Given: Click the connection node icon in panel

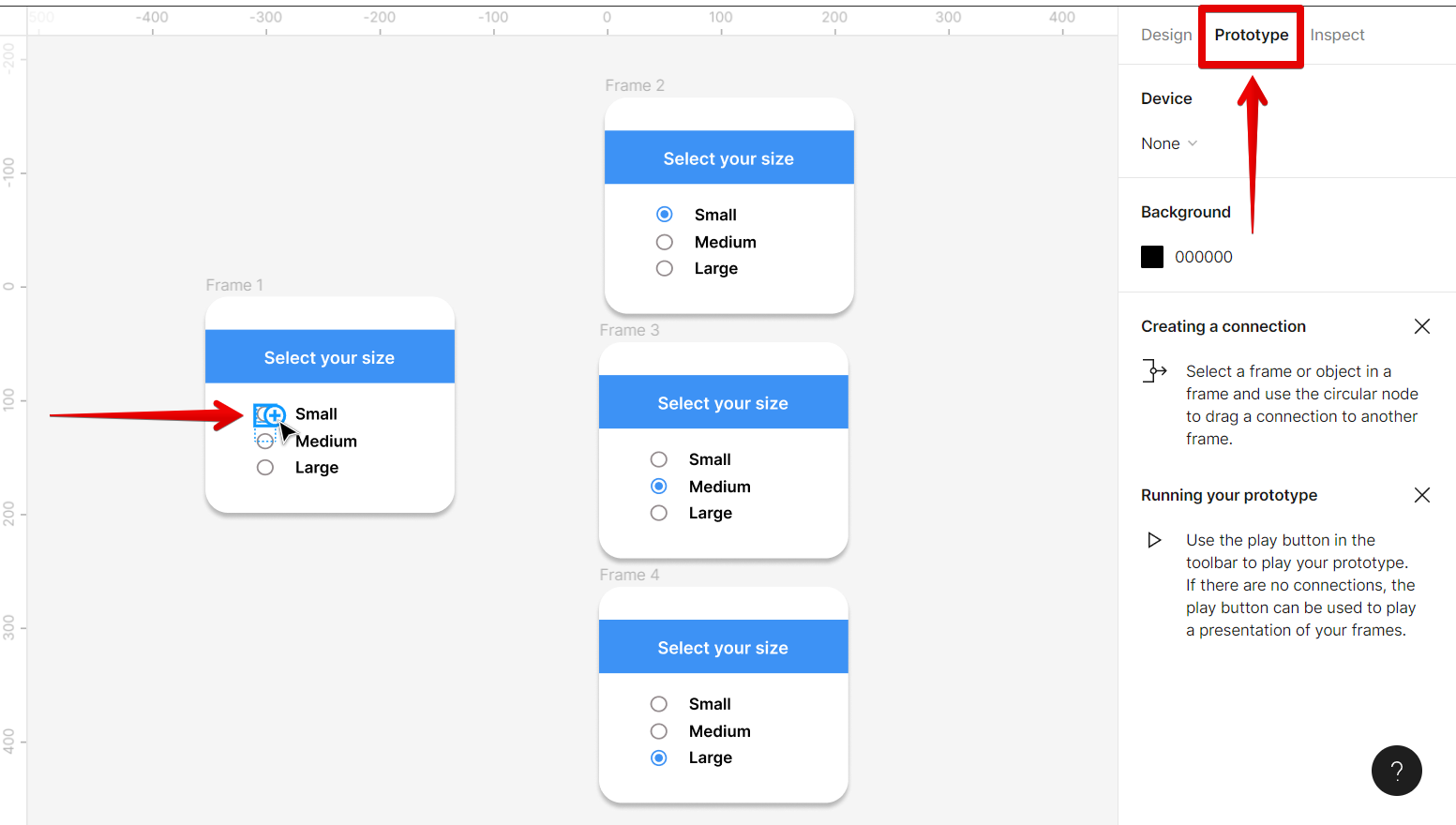Looking at the screenshot, I should pos(1154,371).
